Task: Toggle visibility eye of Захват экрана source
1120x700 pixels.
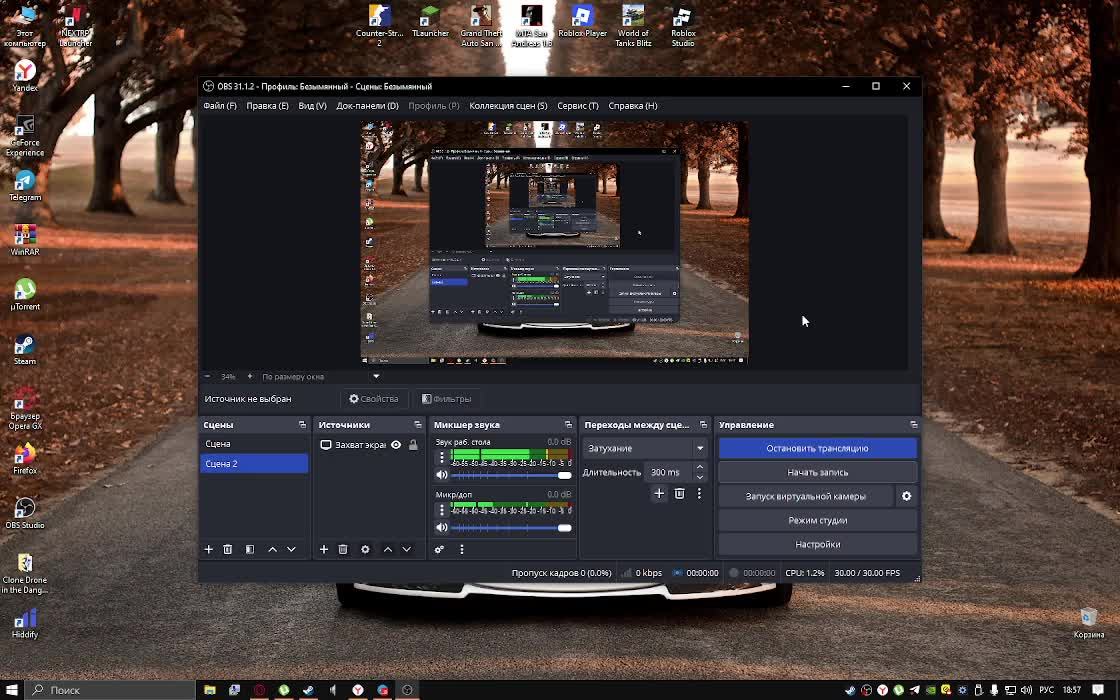Action: coord(396,444)
